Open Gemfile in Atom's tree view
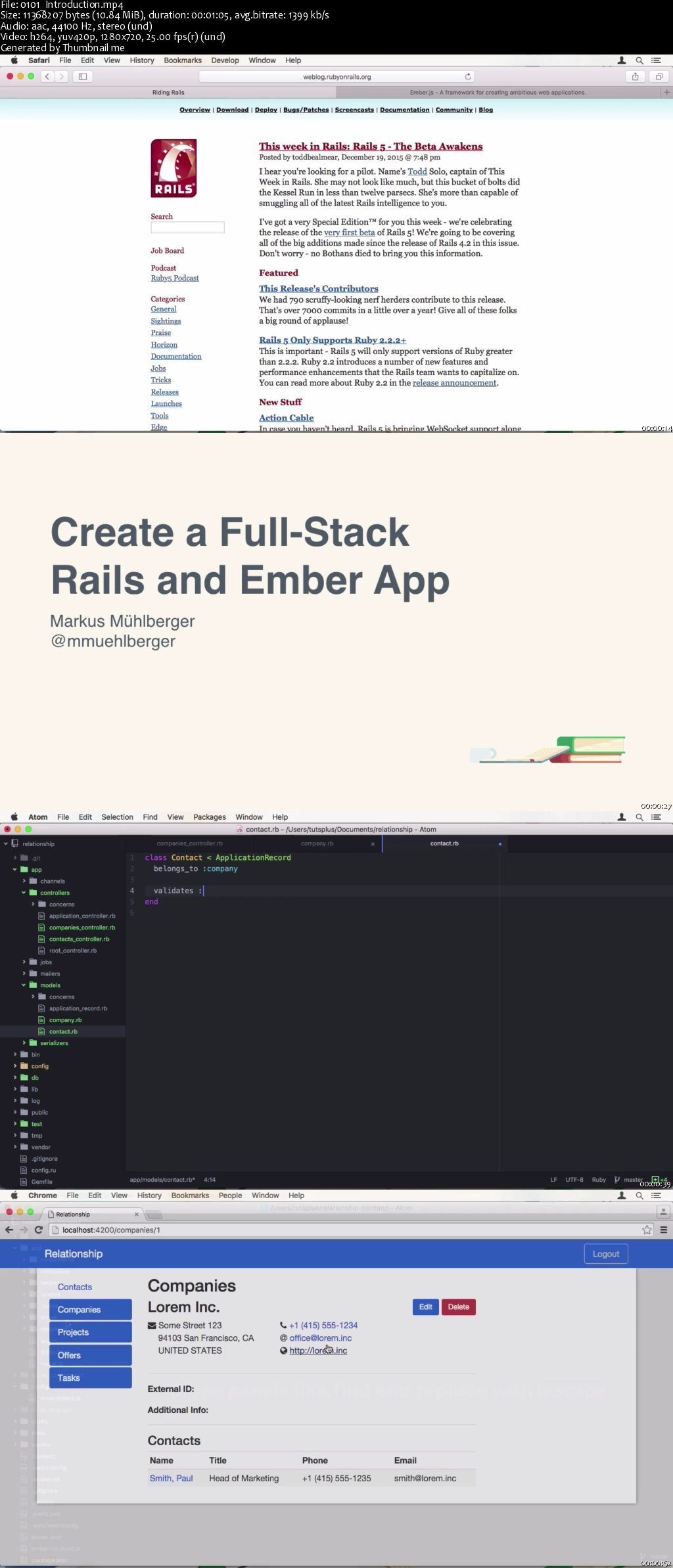 pos(41,1182)
